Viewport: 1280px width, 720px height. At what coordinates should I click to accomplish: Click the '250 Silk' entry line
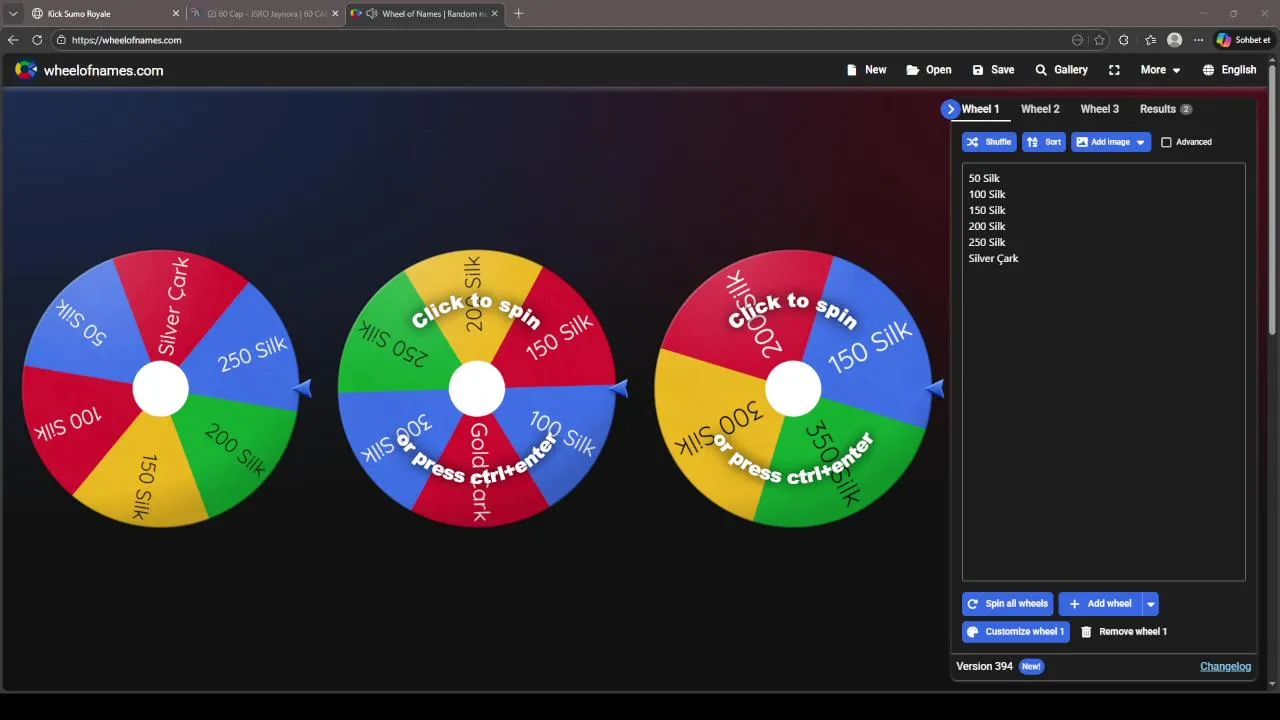[x=987, y=242]
